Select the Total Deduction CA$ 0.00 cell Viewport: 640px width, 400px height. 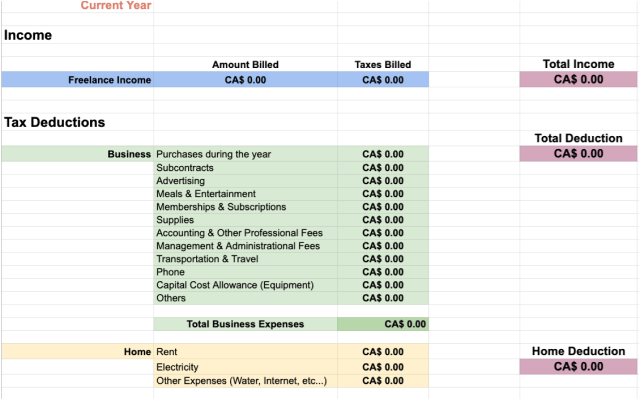[x=578, y=154]
